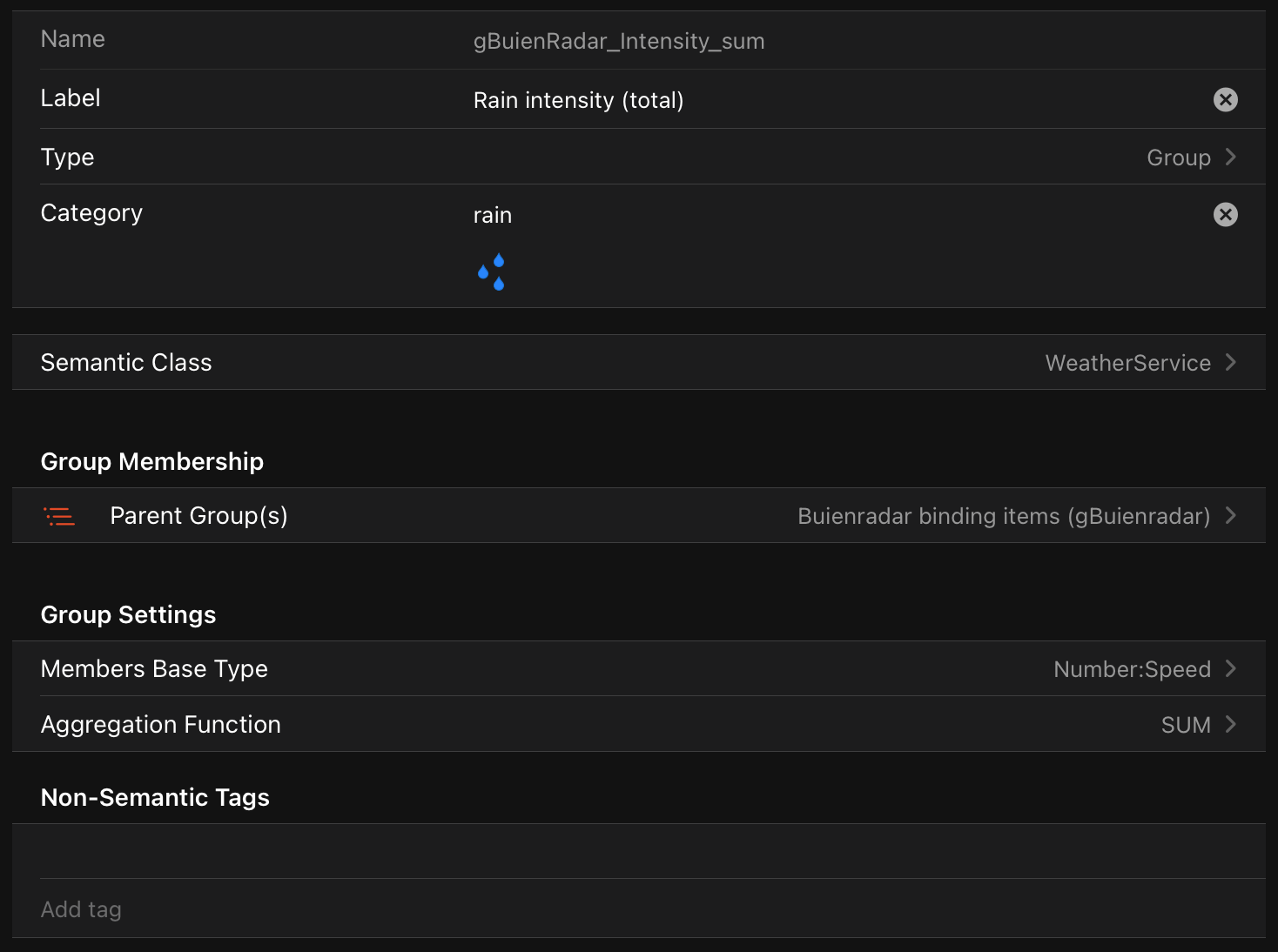Viewport: 1278px width, 952px height.
Task: Clear the Category field value
Action: (x=1225, y=215)
